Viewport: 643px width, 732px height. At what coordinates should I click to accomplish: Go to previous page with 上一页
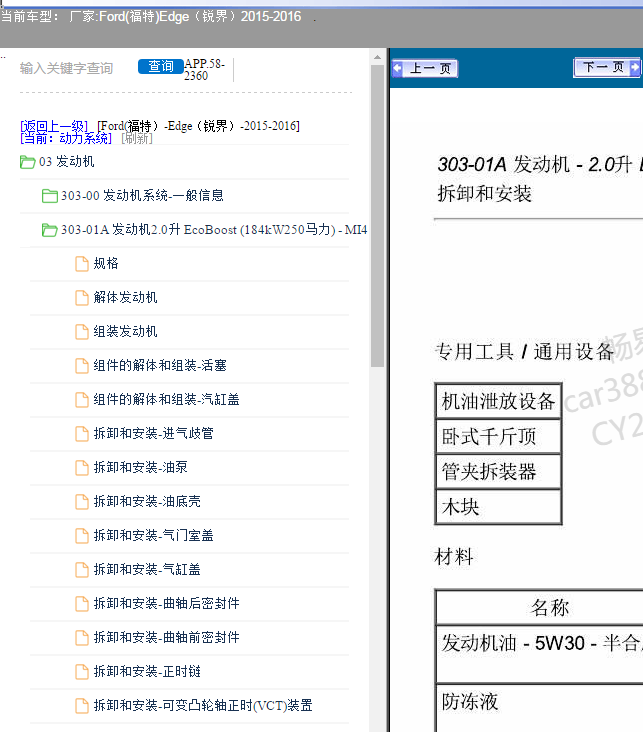click(425, 69)
